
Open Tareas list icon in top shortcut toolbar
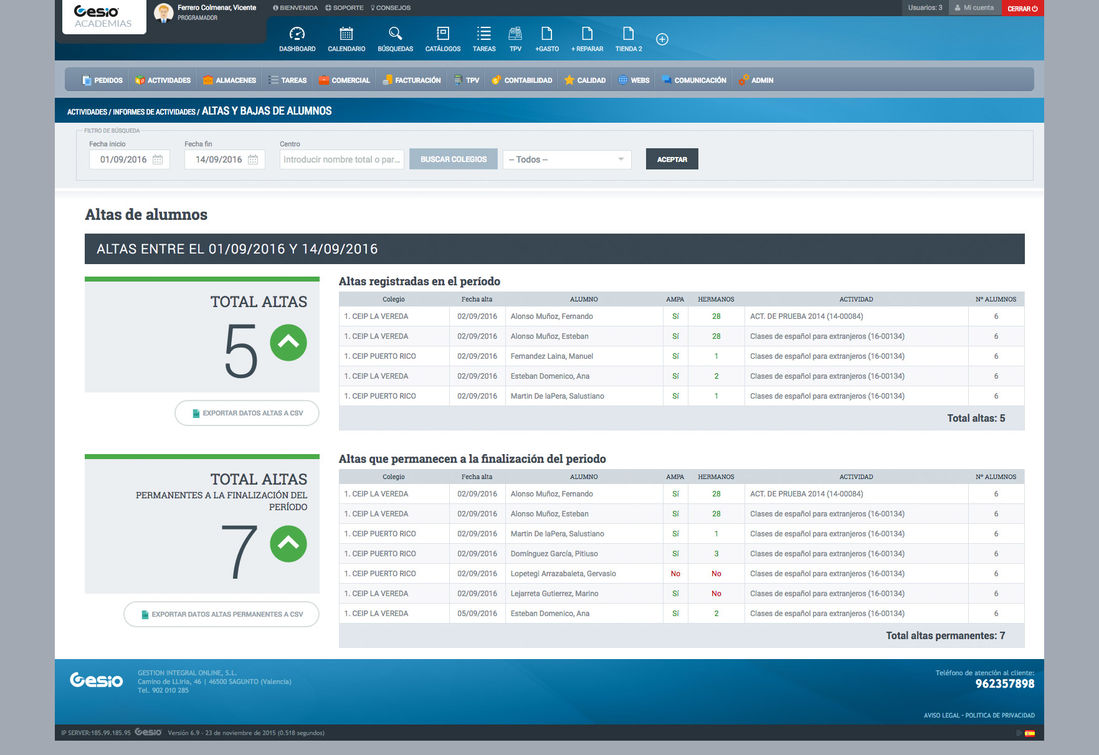coord(484,39)
